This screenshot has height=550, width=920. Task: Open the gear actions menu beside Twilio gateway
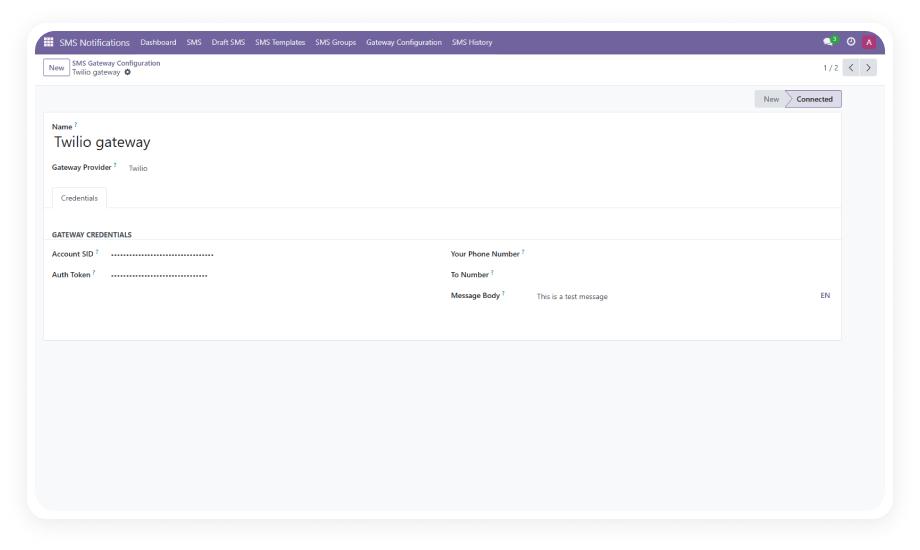127,72
